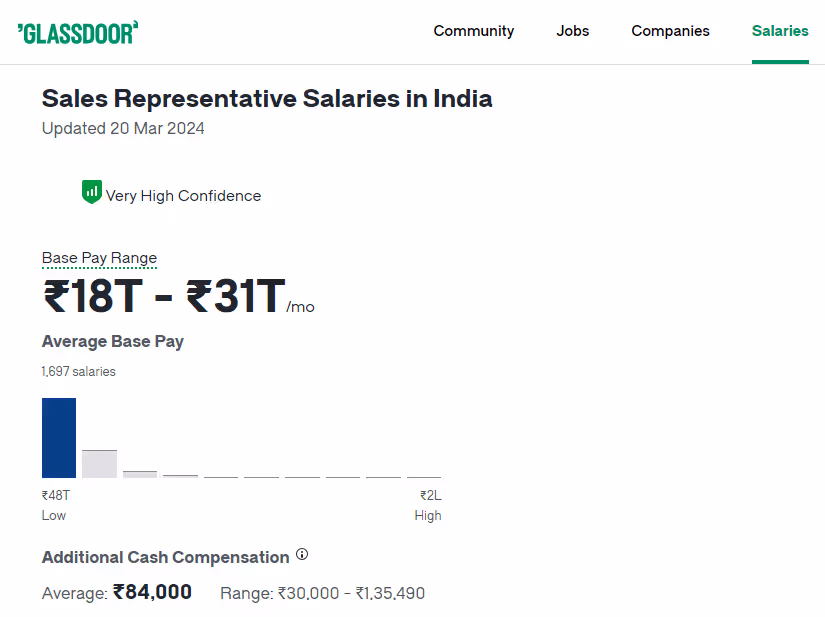Click the Sales Representative Salaries in India heading

pos(266,98)
